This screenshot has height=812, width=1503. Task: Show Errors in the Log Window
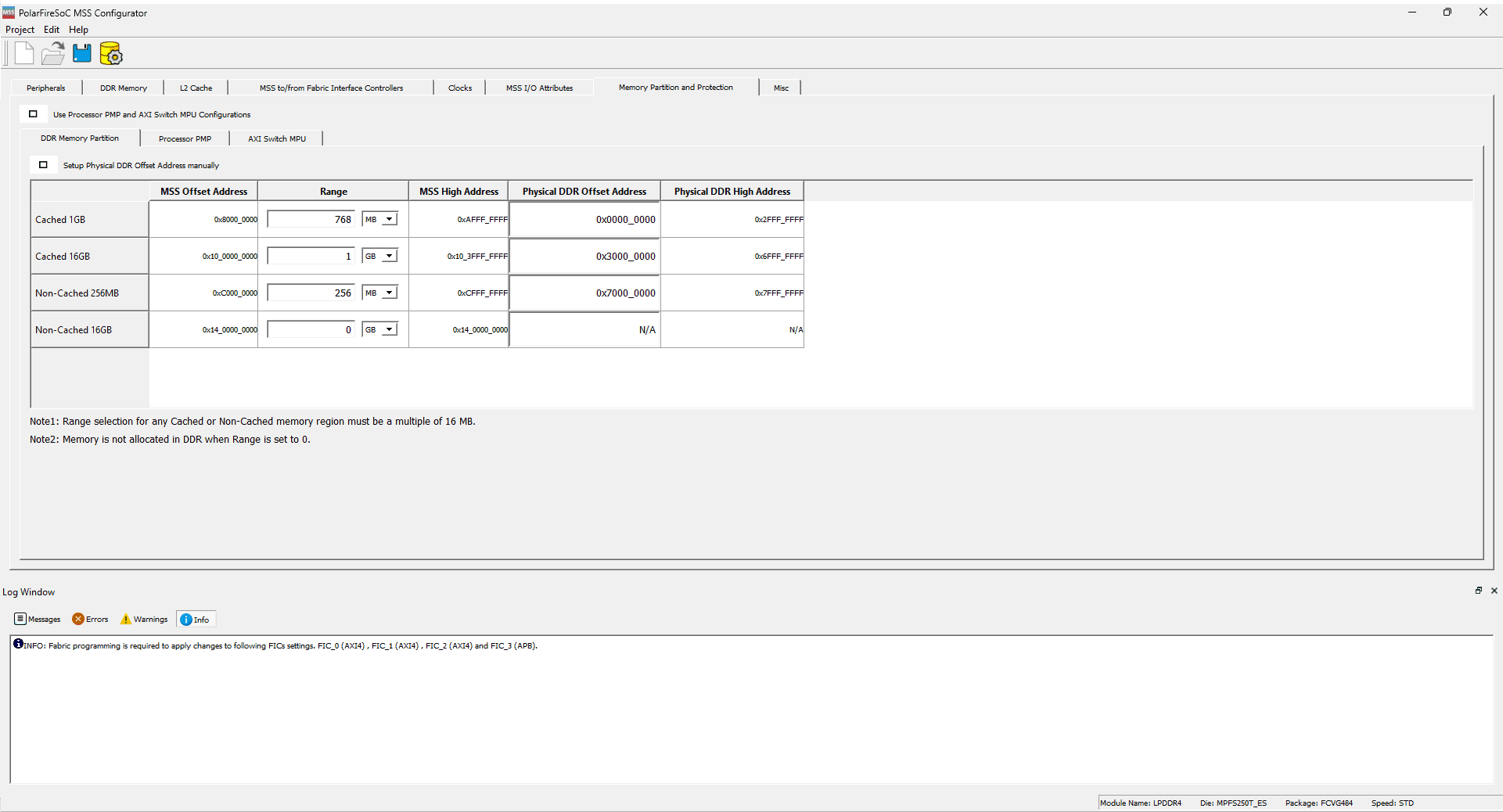pos(90,620)
